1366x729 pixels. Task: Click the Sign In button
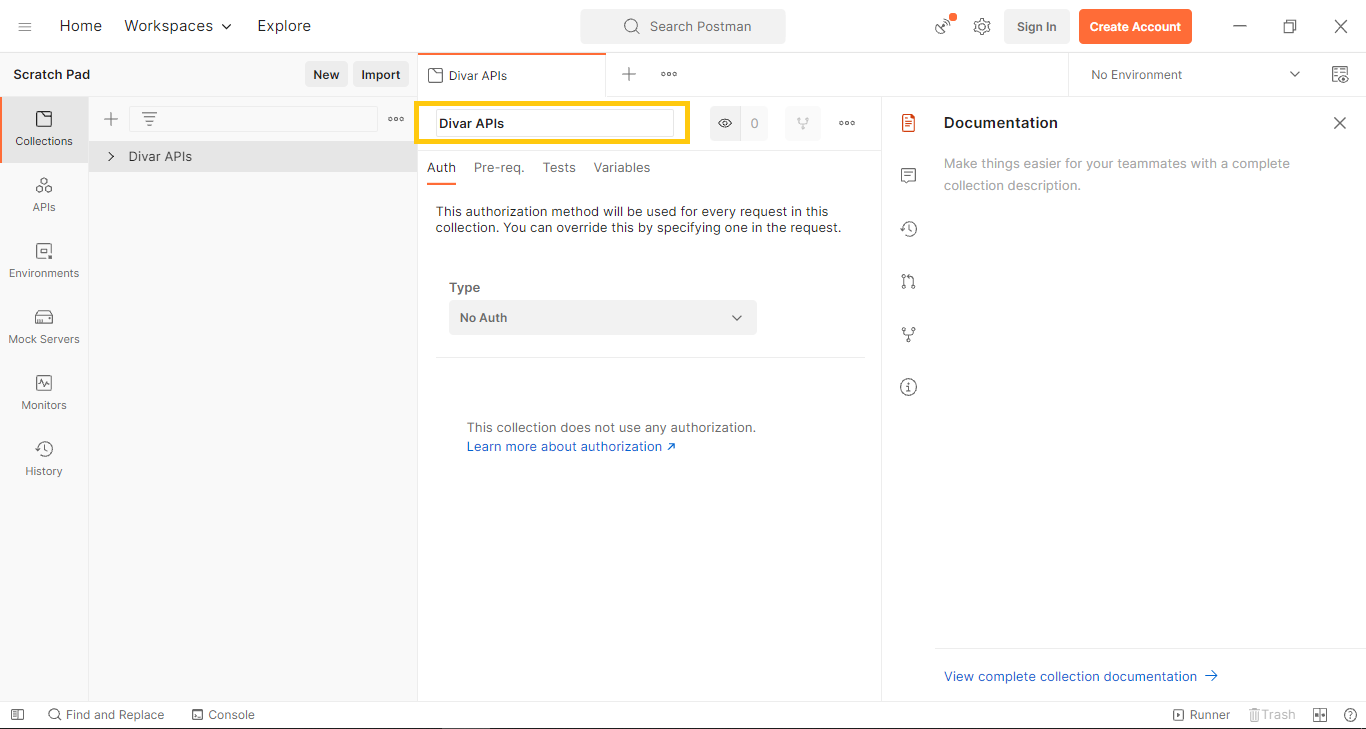(1036, 27)
